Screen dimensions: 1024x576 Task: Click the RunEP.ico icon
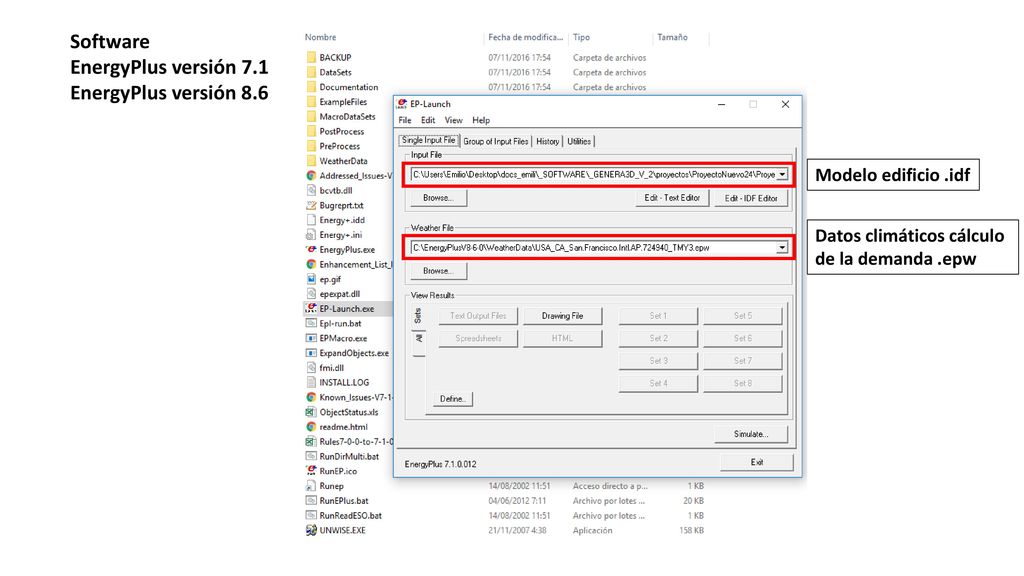pyautogui.click(x=312, y=471)
